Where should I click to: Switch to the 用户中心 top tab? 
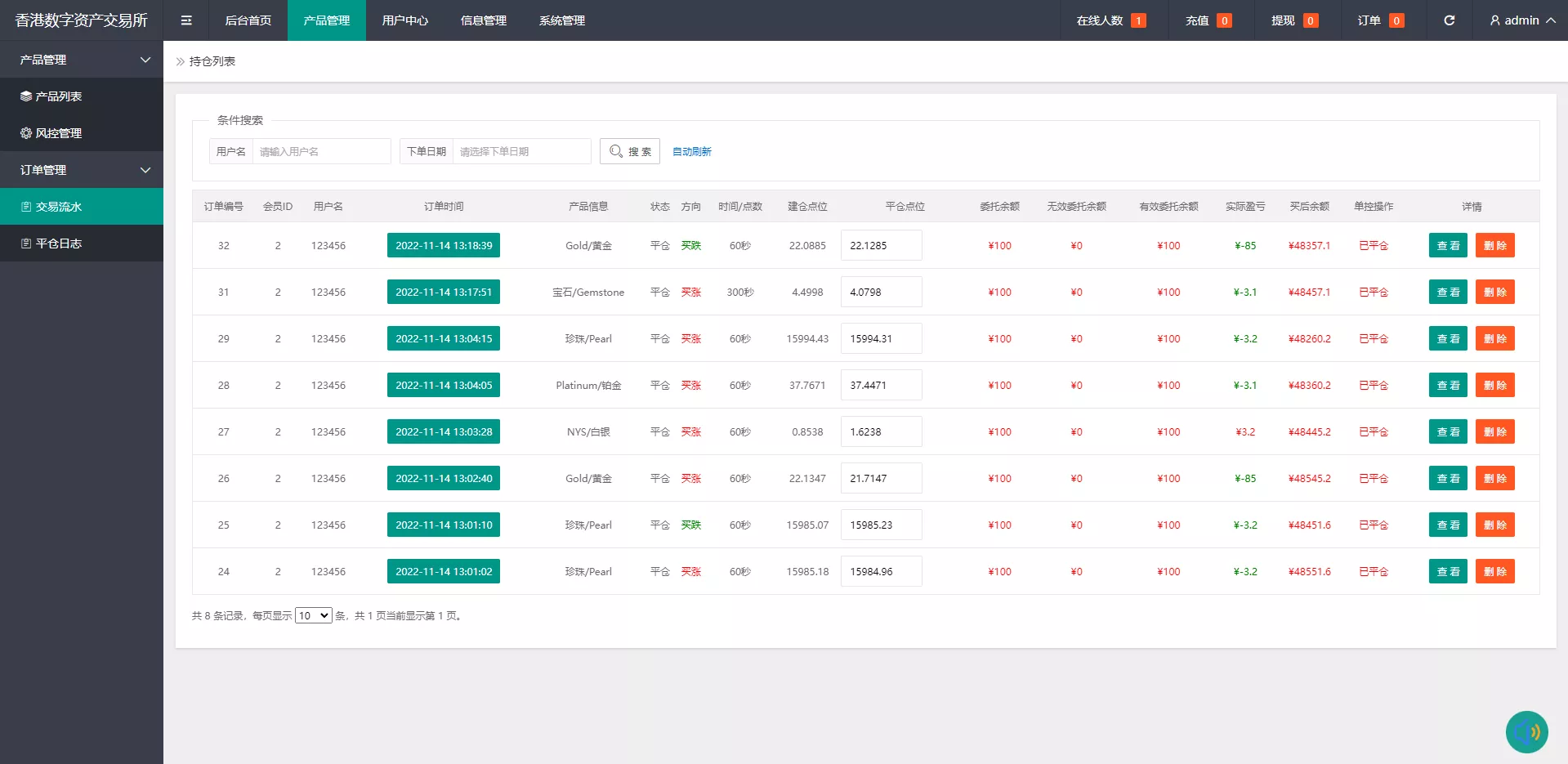[x=405, y=20]
